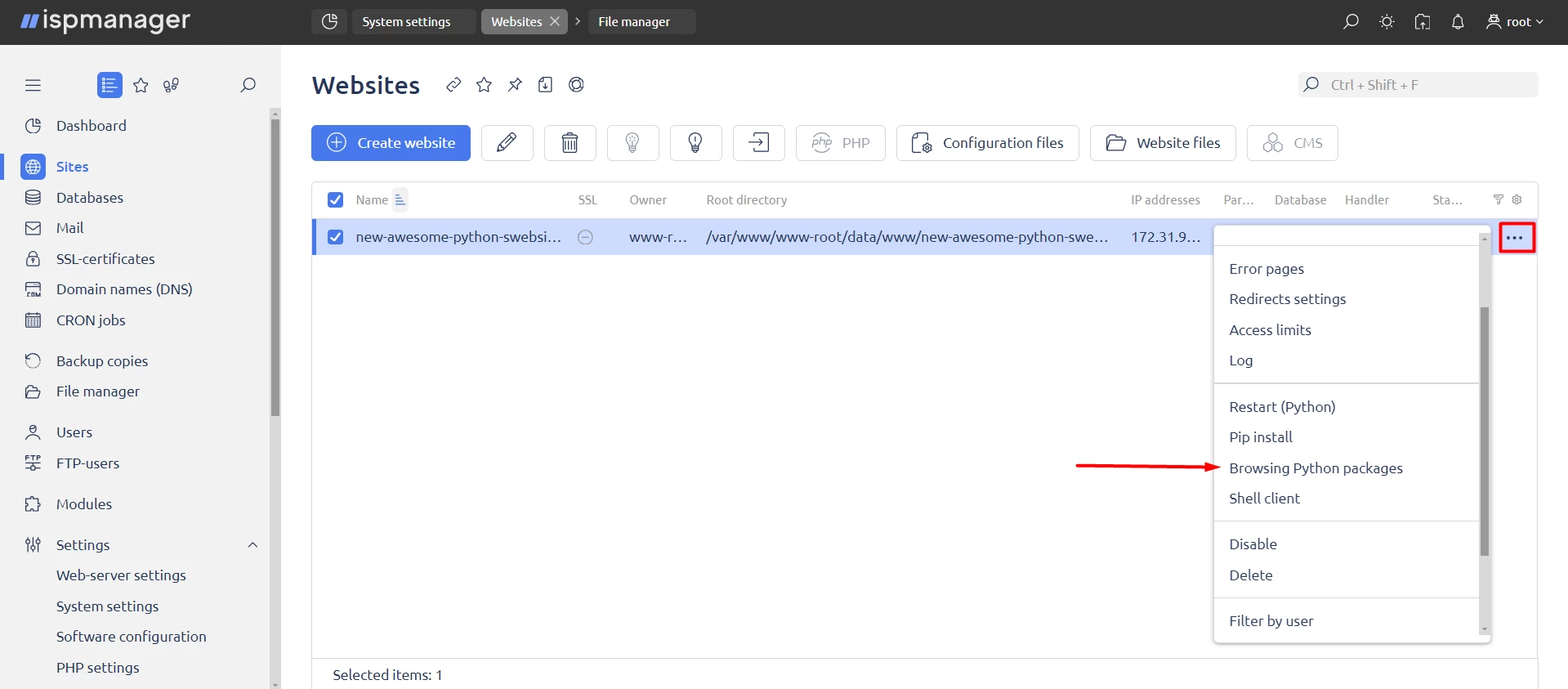Add Websites page to favorites star
The width and height of the screenshot is (1568, 689).
(x=484, y=84)
